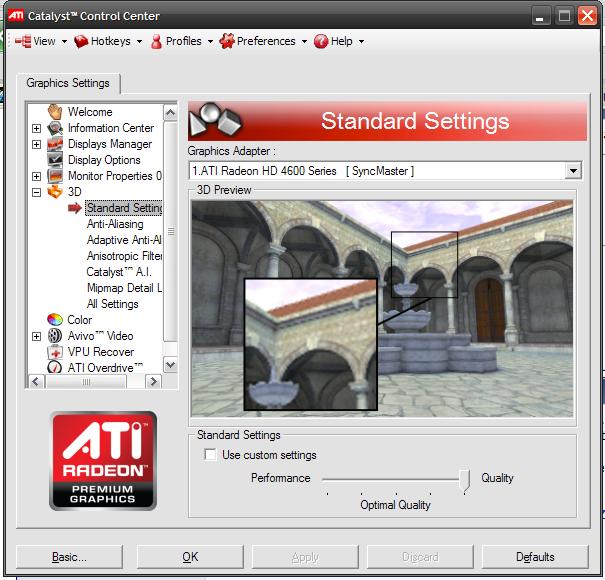This screenshot has height=580, width=605.
Task: Click the 3D cube icon in tree
Action: pyautogui.click(x=55, y=191)
